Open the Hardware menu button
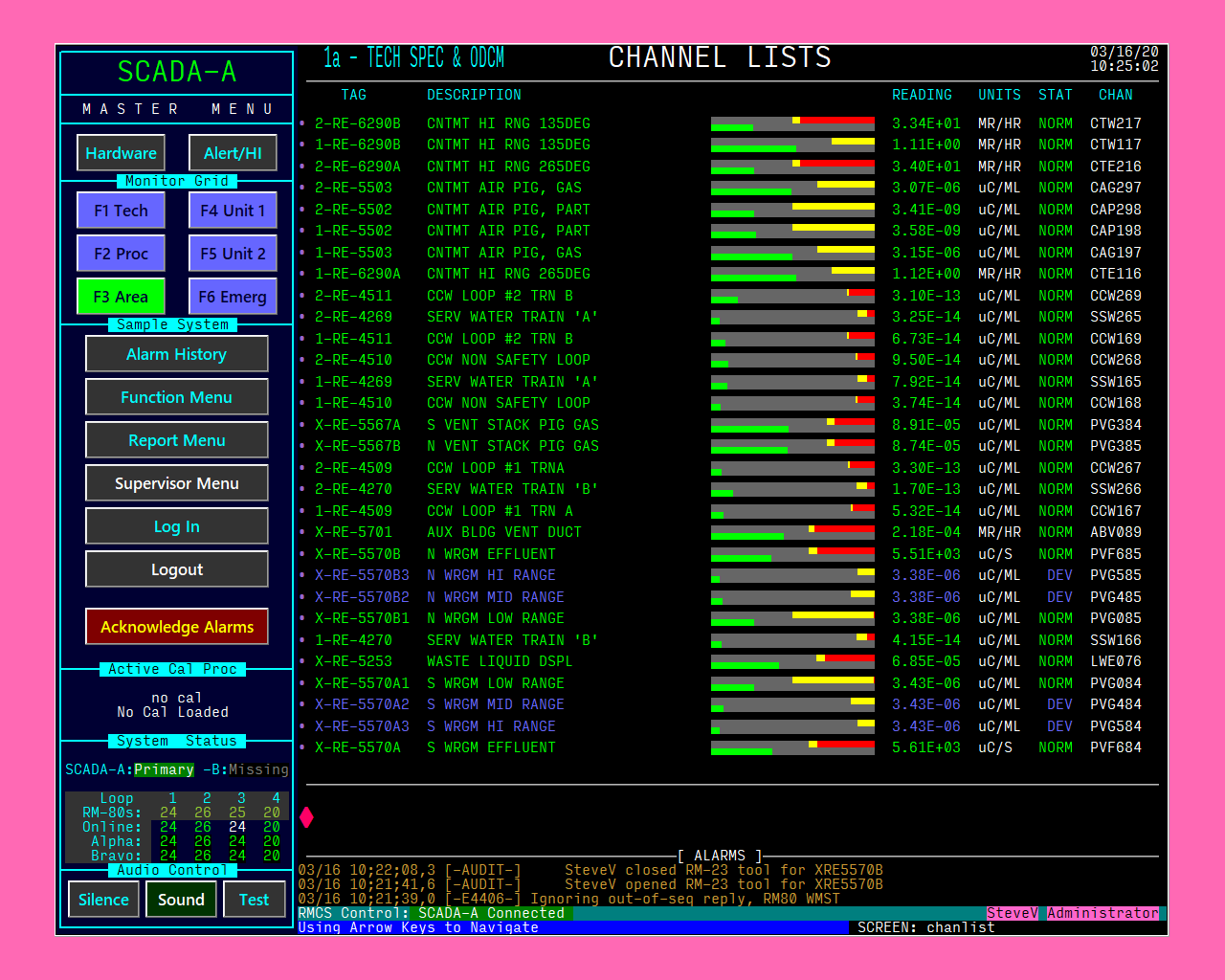The width and height of the screenshot is (1225, 980). pos(121,153)
